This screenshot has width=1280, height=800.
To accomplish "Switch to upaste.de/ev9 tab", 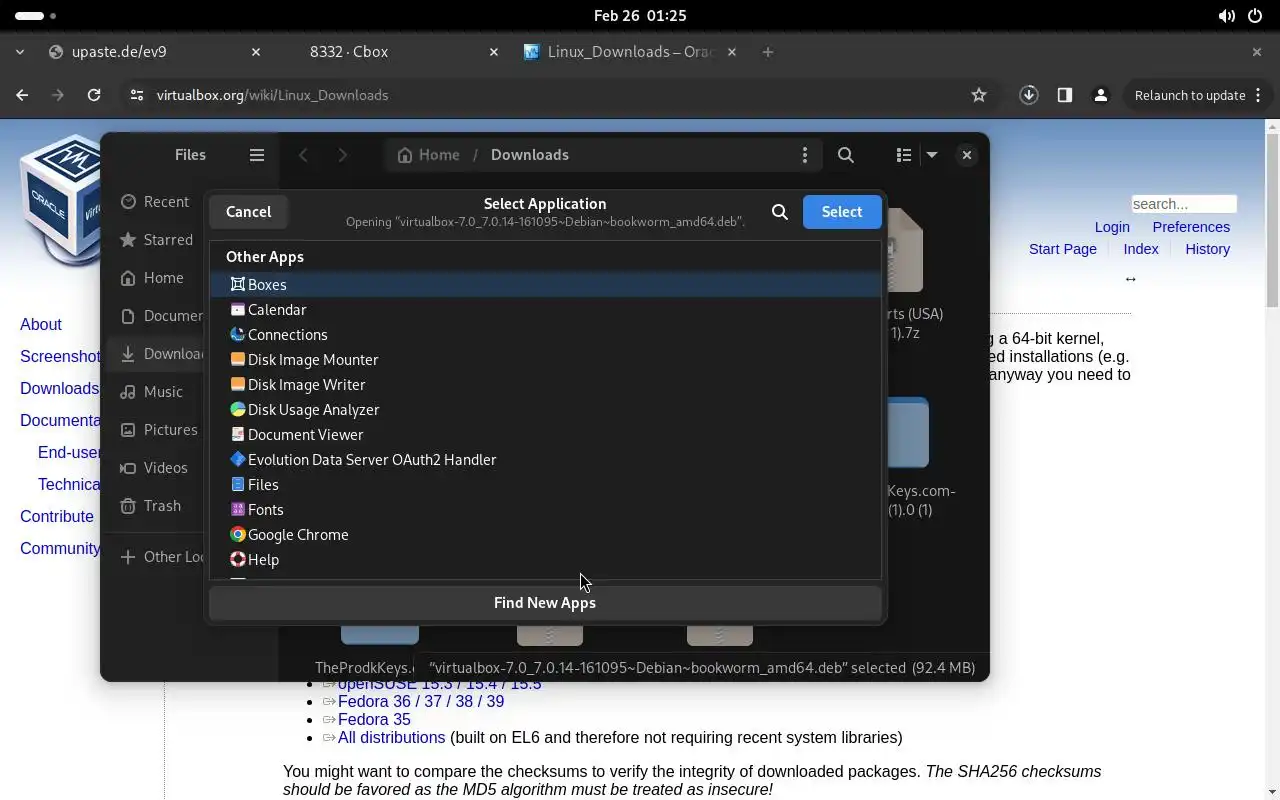I will 155,52.
